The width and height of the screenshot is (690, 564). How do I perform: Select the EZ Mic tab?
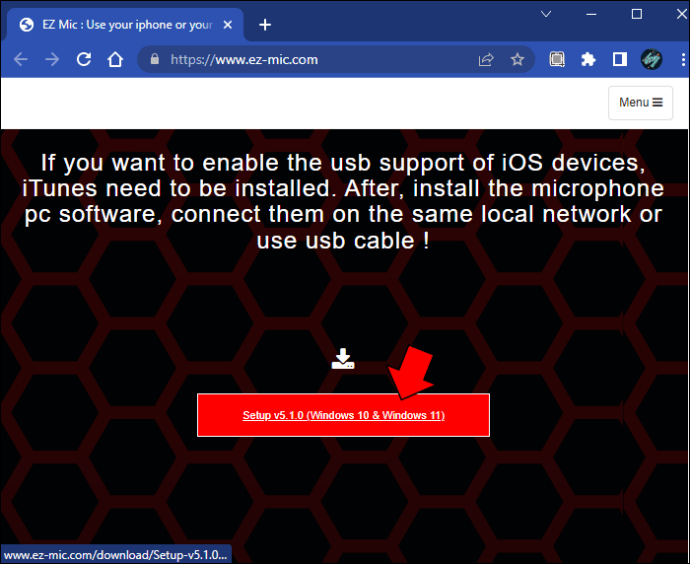125,25
